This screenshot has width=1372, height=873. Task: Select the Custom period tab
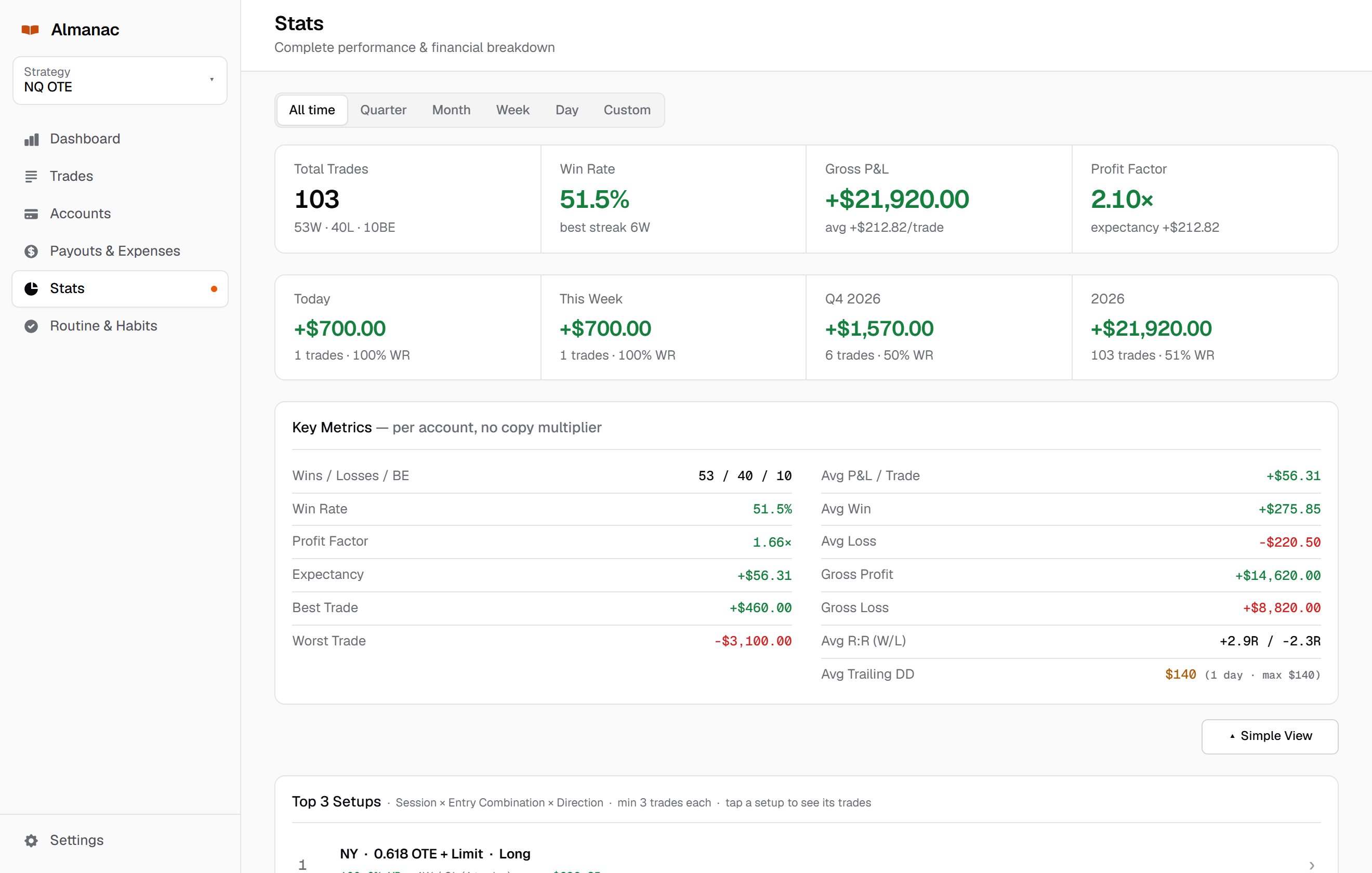[x=627, y=110]
